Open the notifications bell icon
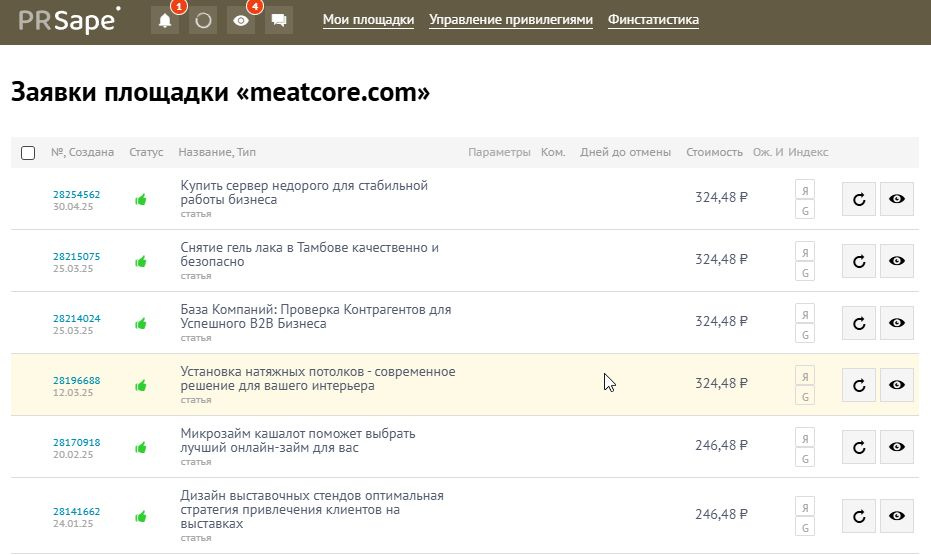The image size is (931, 555). tap(164, 21)
